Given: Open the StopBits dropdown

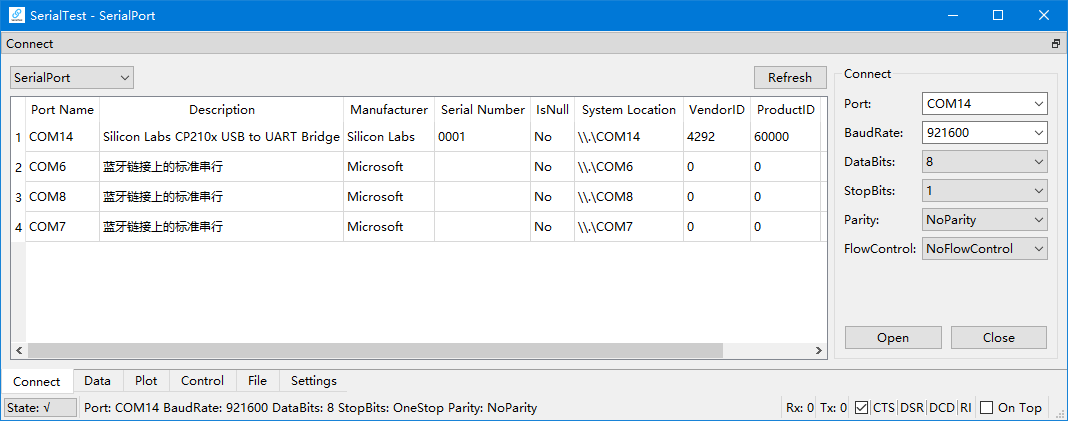Looking at the screenshot, I should coord(984,191).
